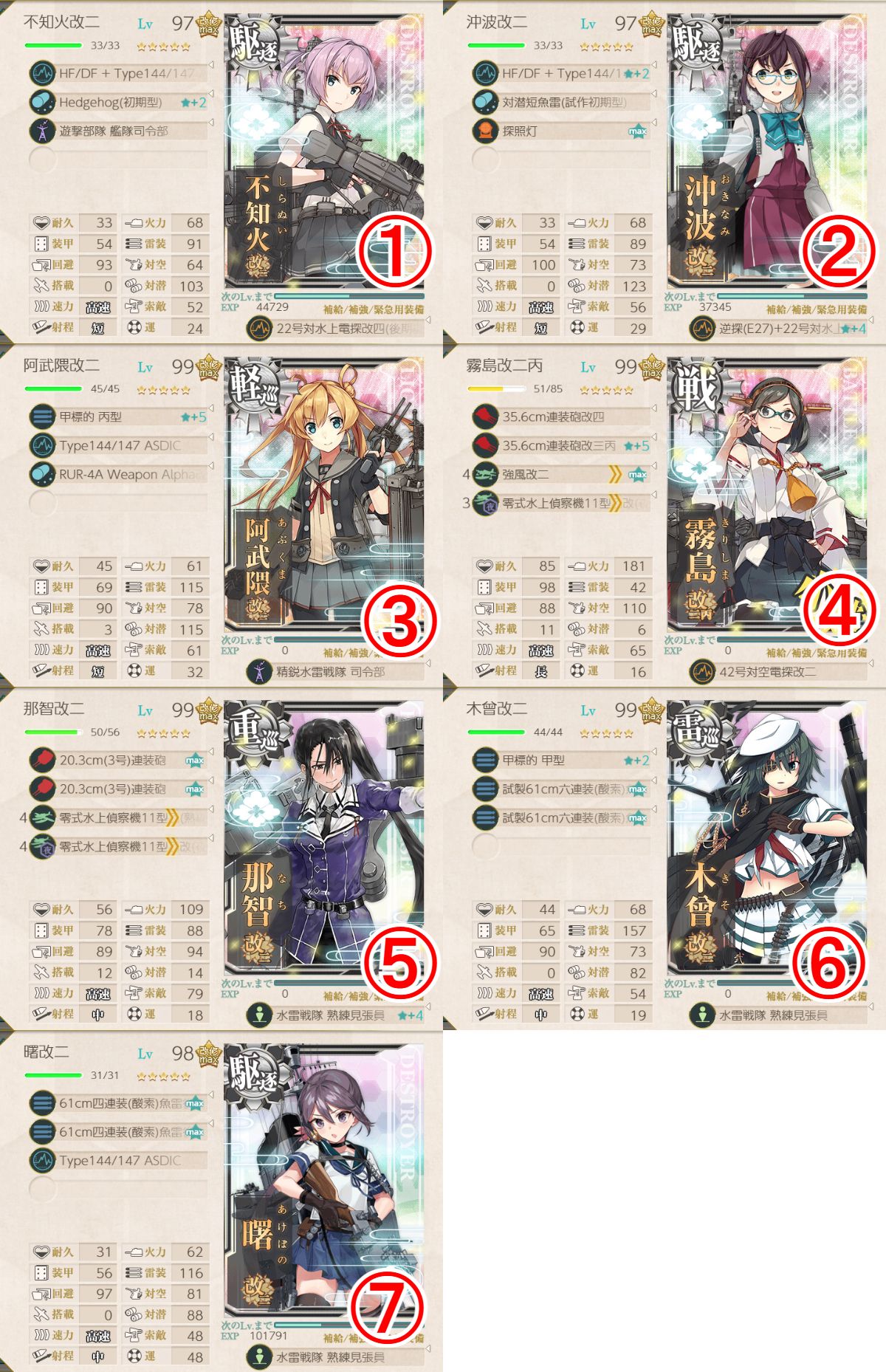
Task: Open the 42号対空電探改二 radar icon
Action: pyautogui.click(x=702, y=671)
